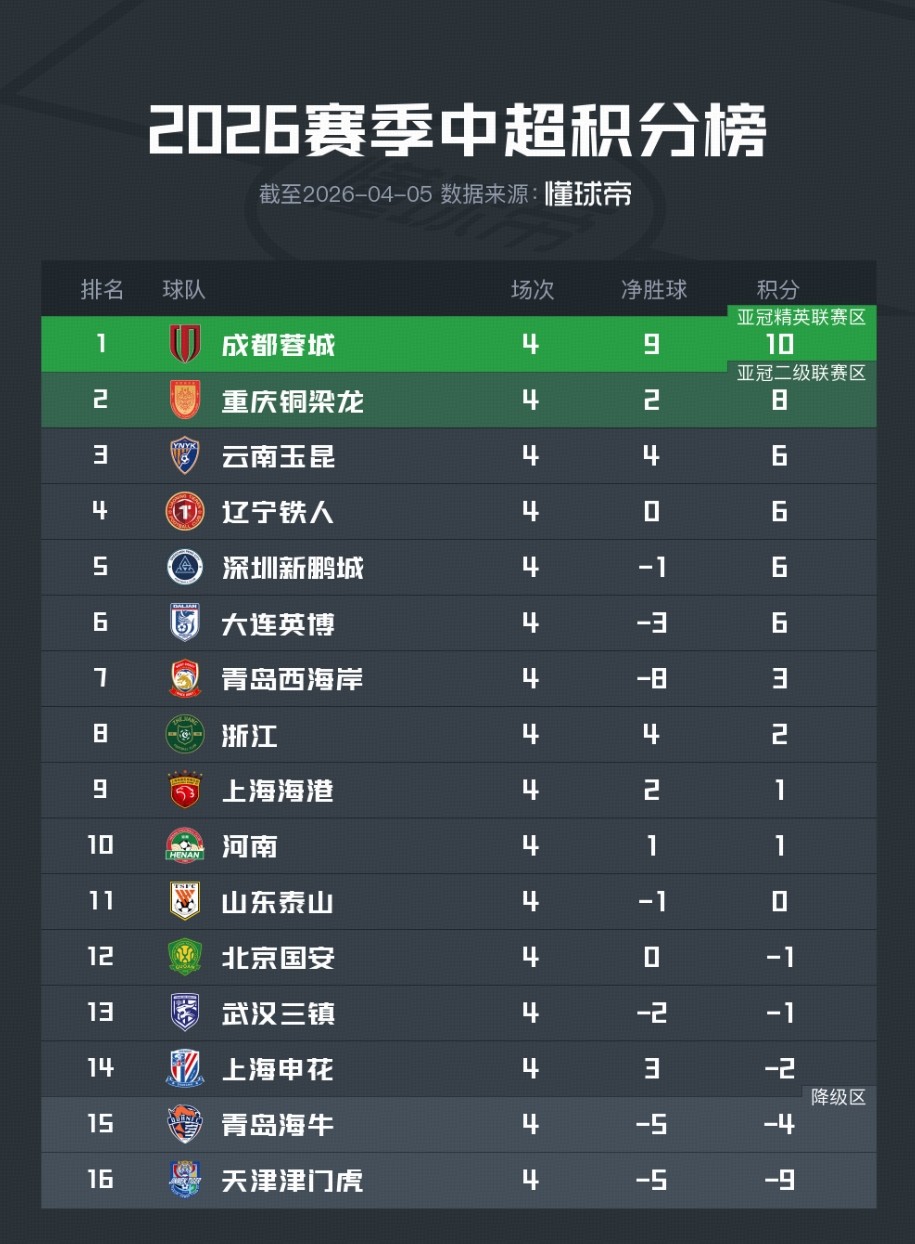Viewport: 915px width, 1244px height.
Task: Select the 山东泰山 club crest
Action: click(185, 902)
